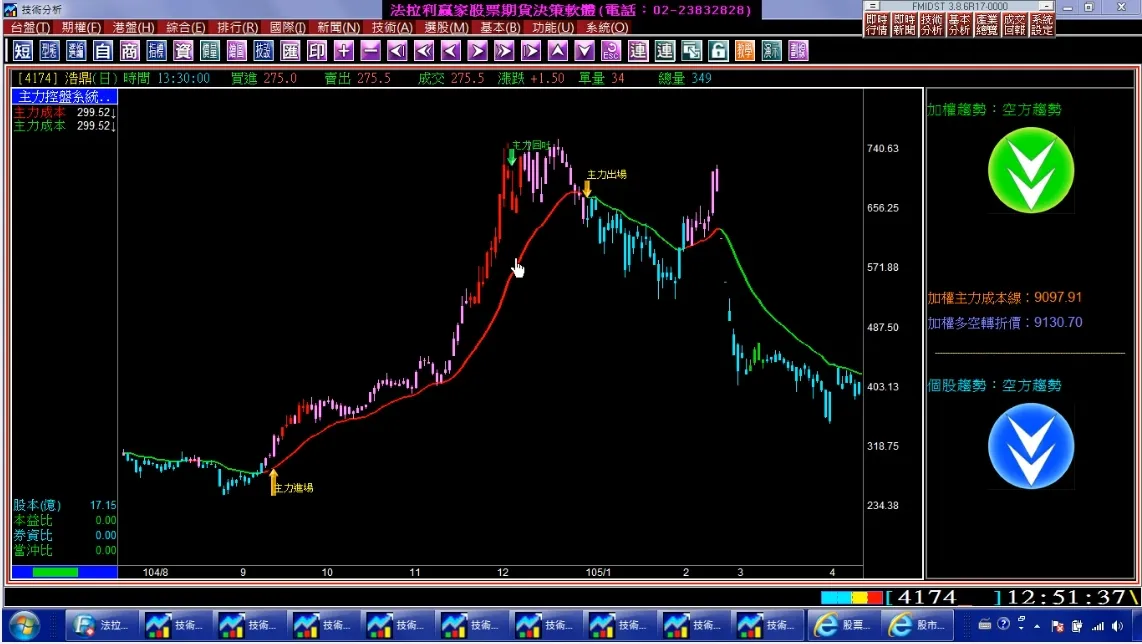1142x644 pixels.
Task: Click 系統設定 button in FMIDST panel
Action: coord(1042,25)
